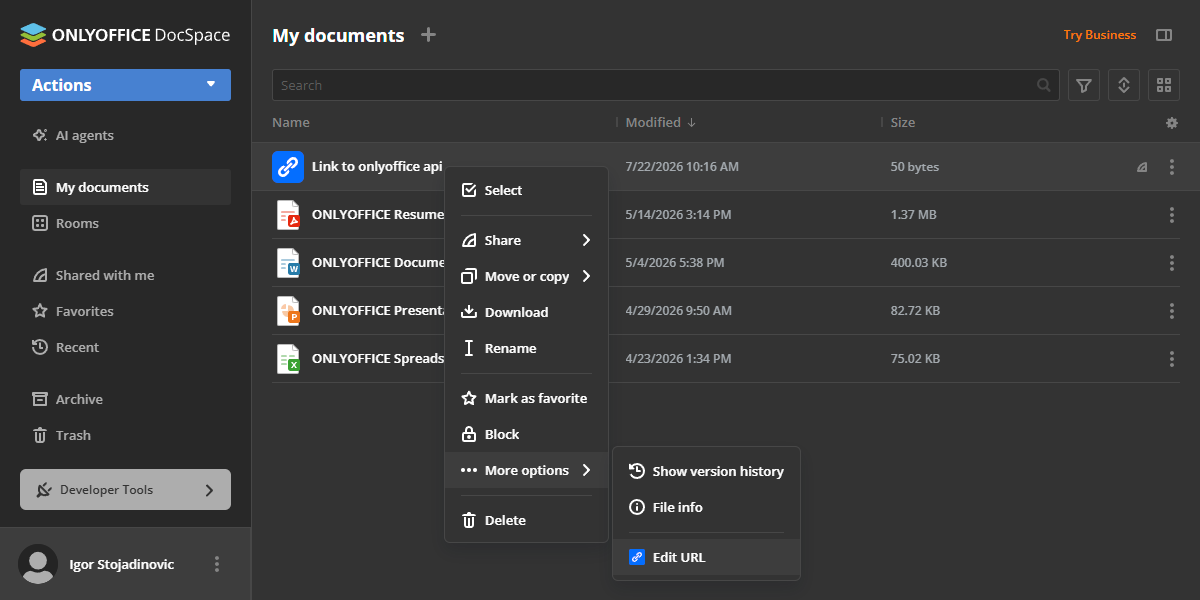The width and height of the screenshot is (1200, 600).
Task: Click the plus icon beside My documents
Action: click(428, 35)
